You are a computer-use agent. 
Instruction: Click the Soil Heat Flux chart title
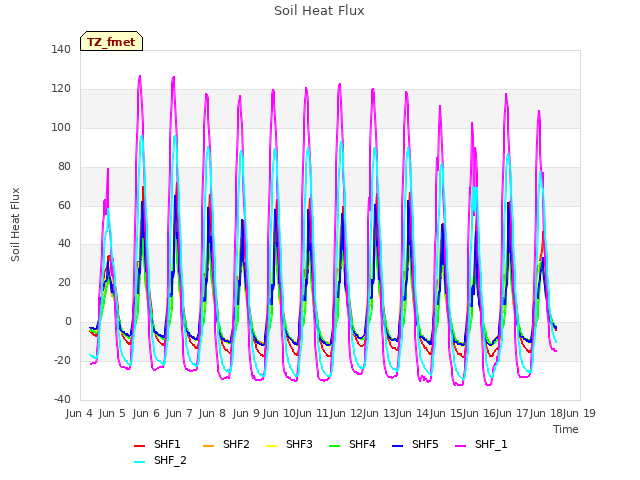(x=319, y=11)
